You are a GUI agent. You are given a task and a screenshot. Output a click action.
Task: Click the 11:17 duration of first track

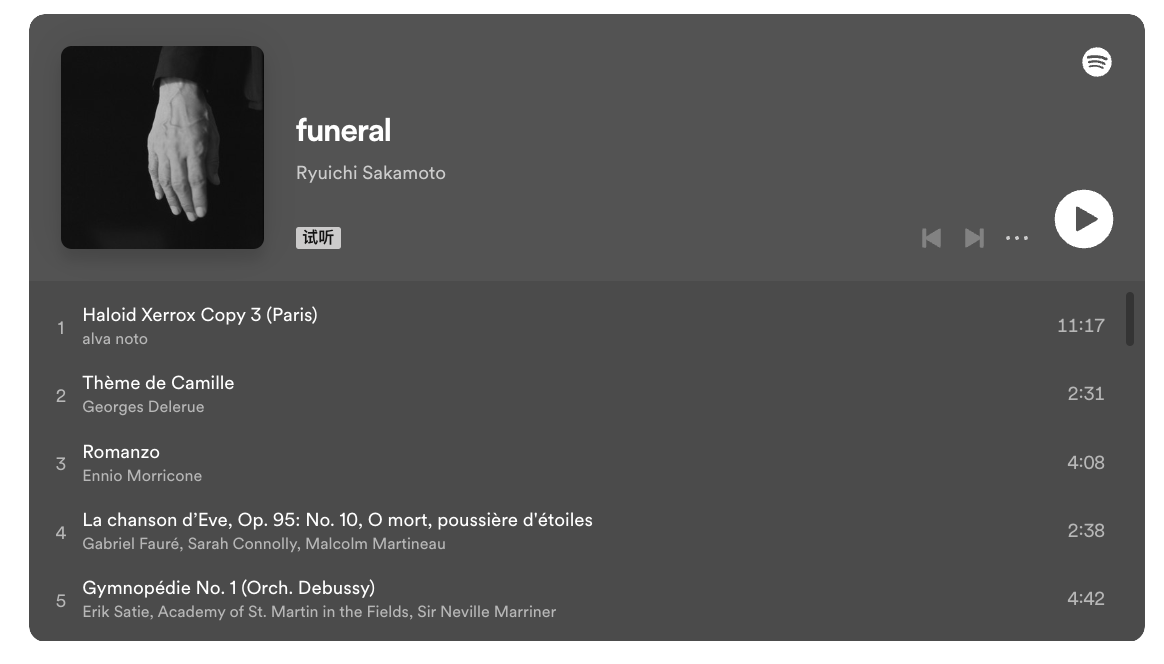coord(1080,326)
